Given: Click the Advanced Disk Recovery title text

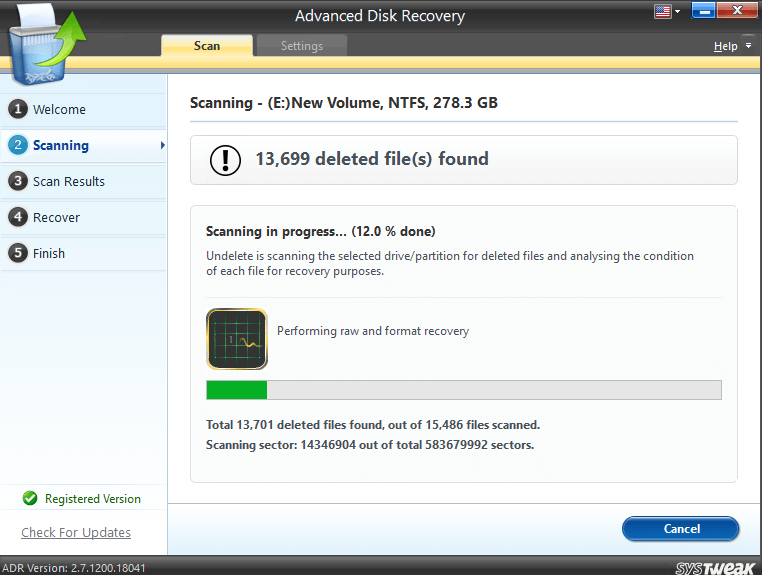Looking at the screenshot, I should 380,16.
